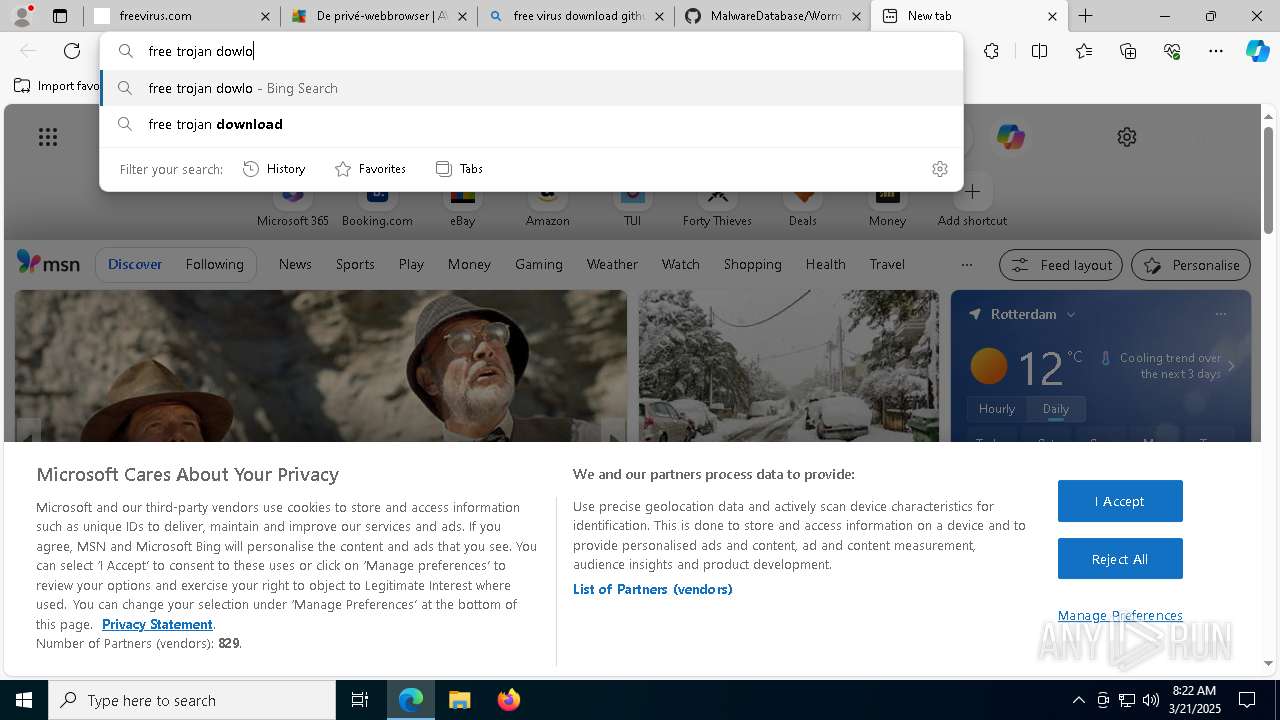Switch weather view to Daily

1056,409
